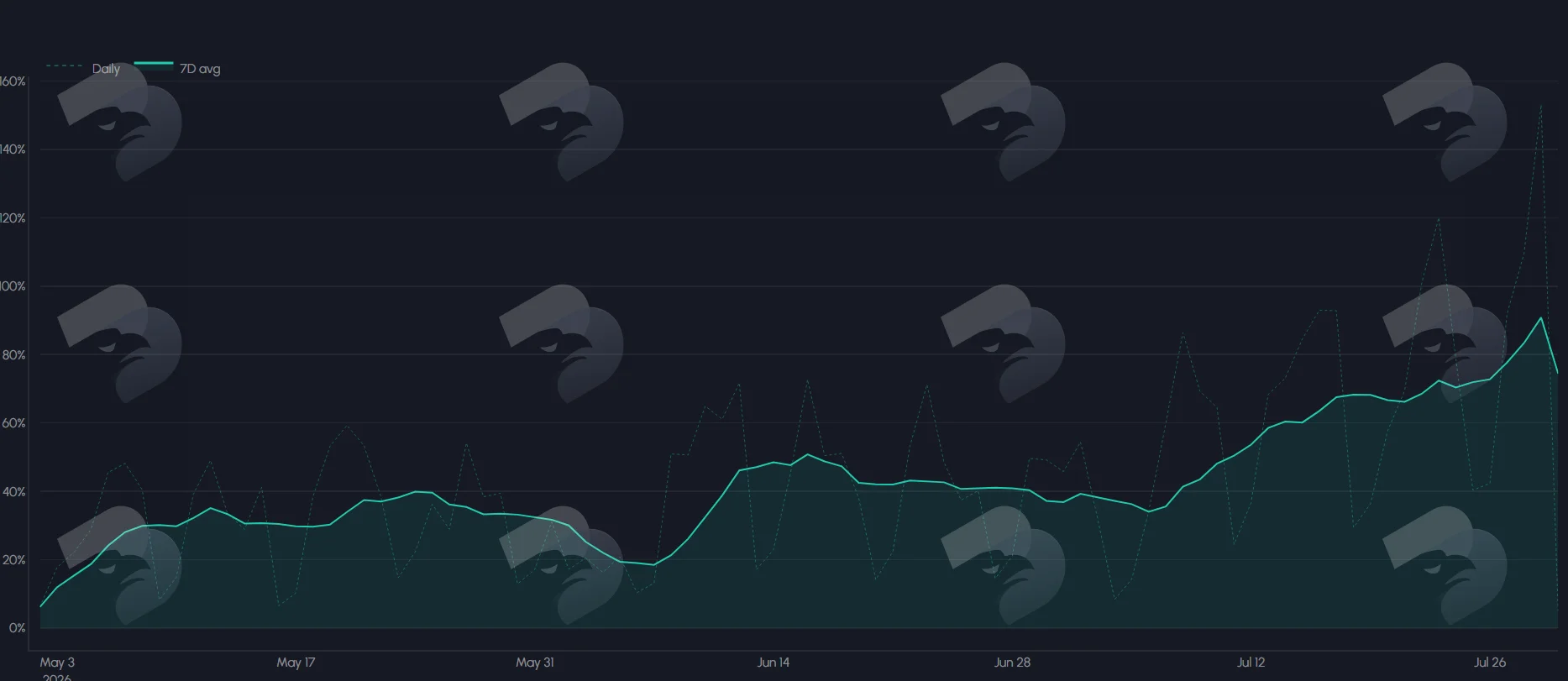Click the May 3 x-axis date label
The image size is (1568, 681).
pos(57,663)
